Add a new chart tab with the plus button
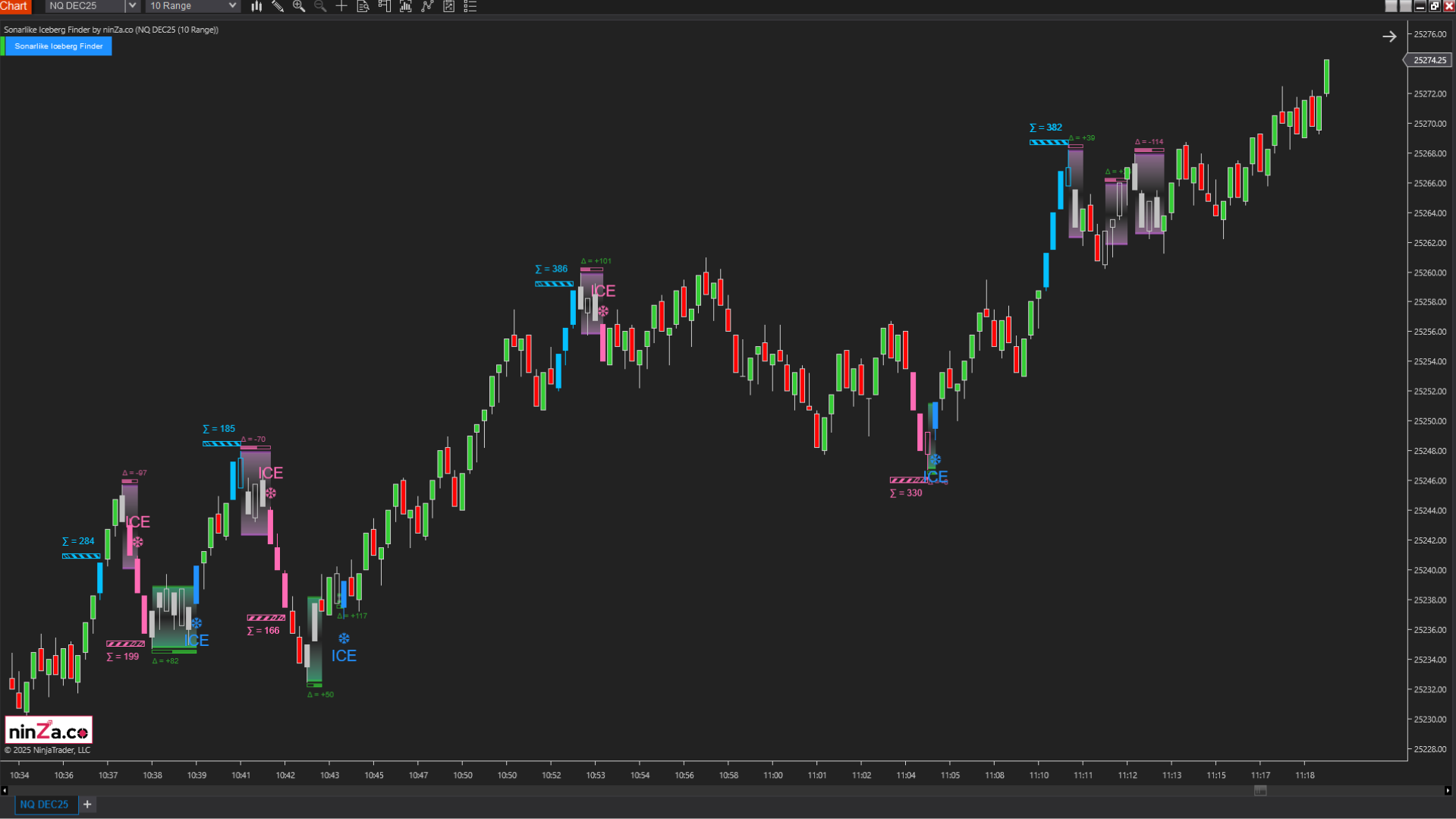This screenshot has width=1456, height=819. (x=86, y=804)
